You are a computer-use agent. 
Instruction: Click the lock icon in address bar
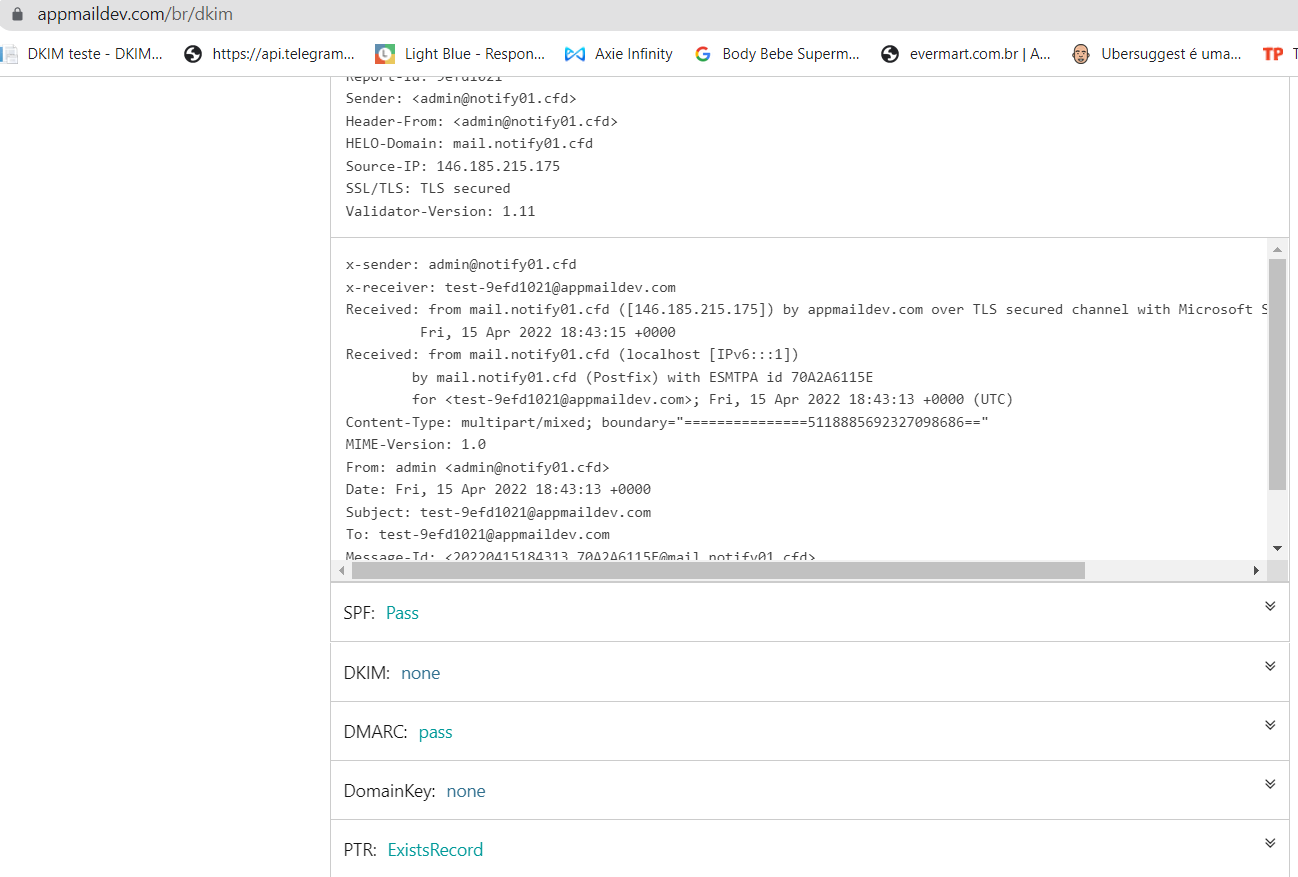tap(16, 15)
